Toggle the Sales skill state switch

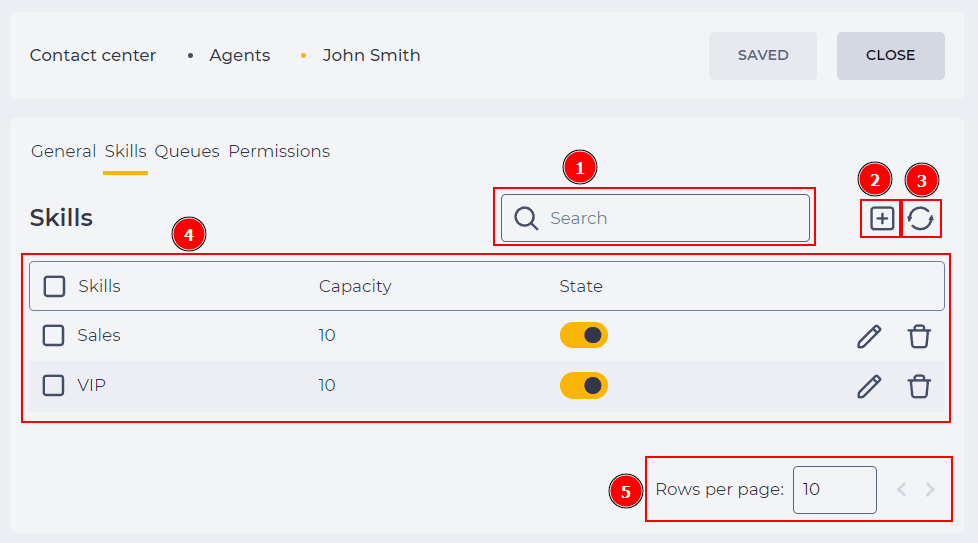pos(584,335)
